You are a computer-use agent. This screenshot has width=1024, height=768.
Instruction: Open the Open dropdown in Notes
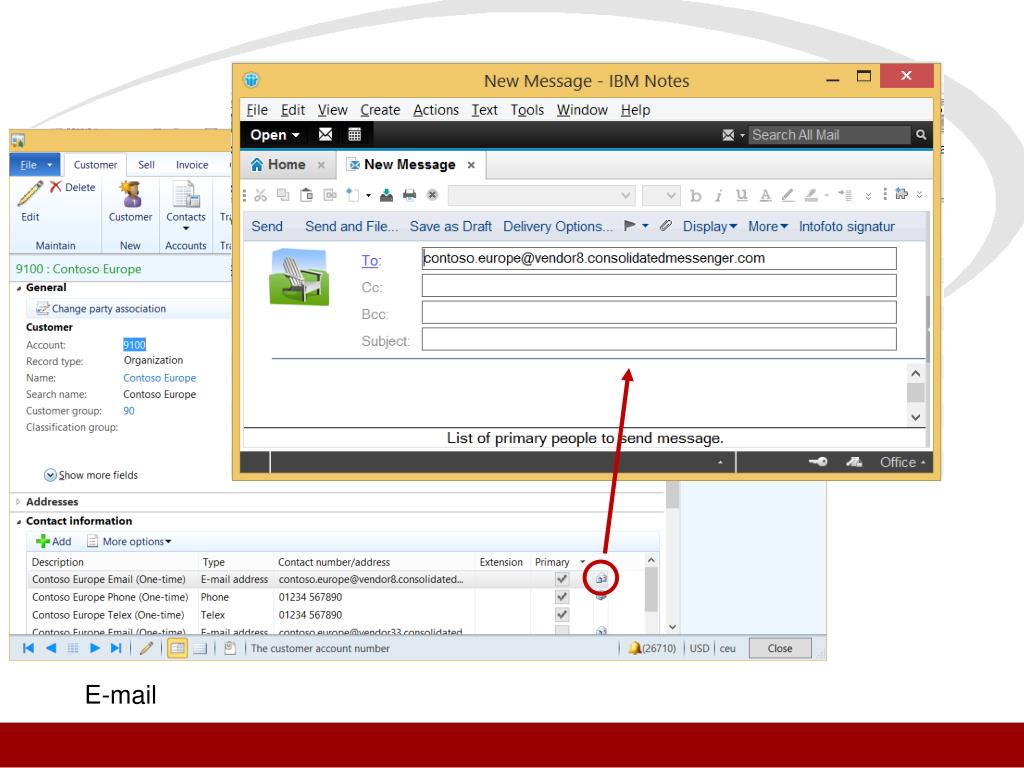point(275,135)
